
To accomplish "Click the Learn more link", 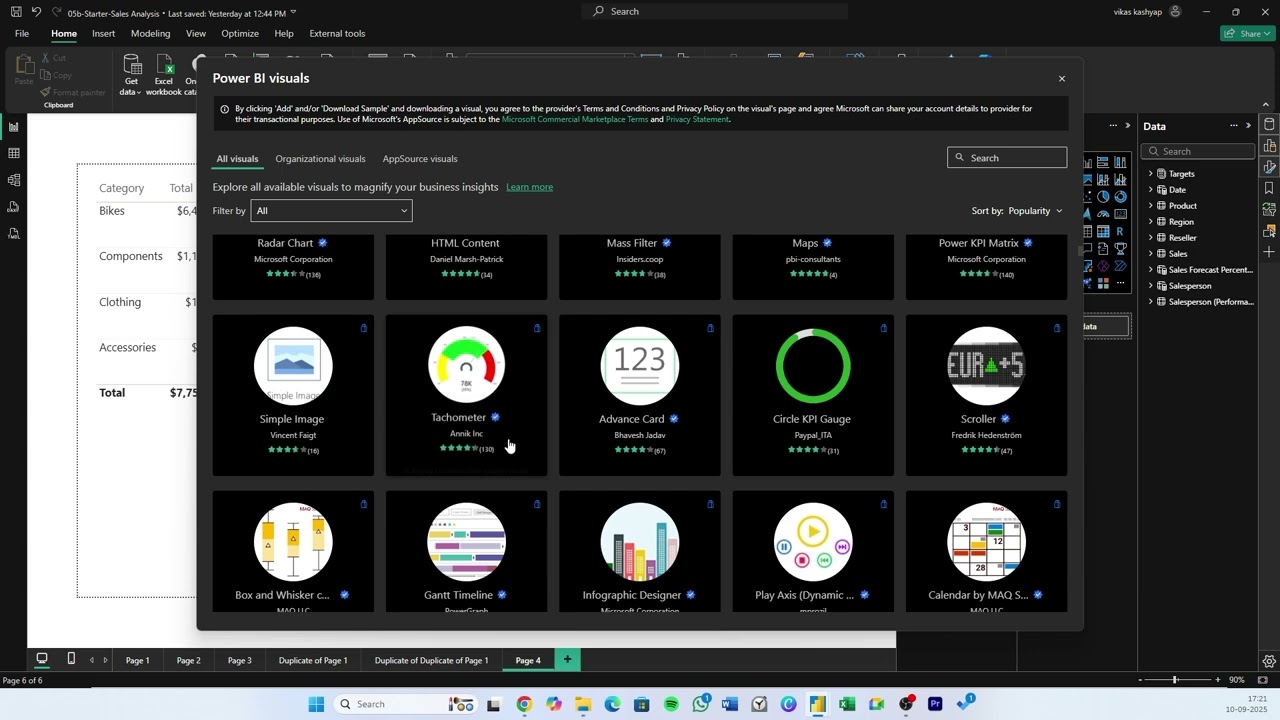I will pos(529,187).
